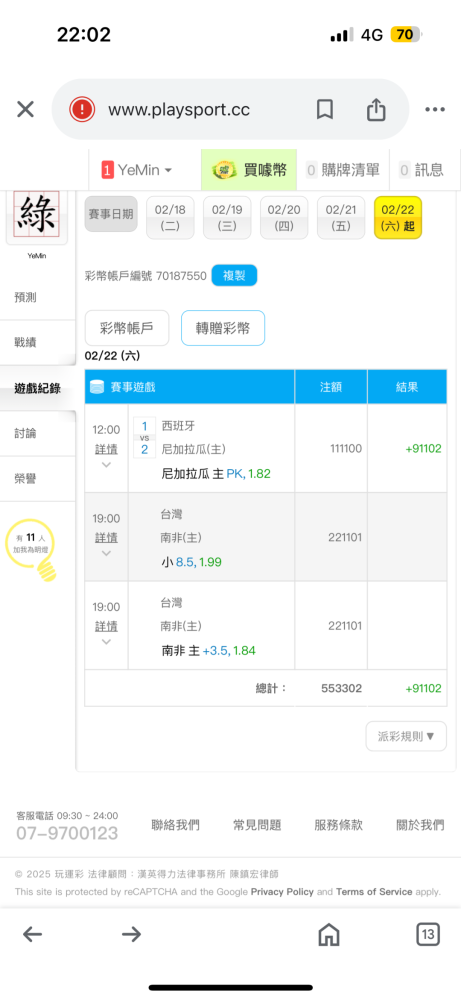
Task: Tap the red site security warning icon
Action: (82, 110)
